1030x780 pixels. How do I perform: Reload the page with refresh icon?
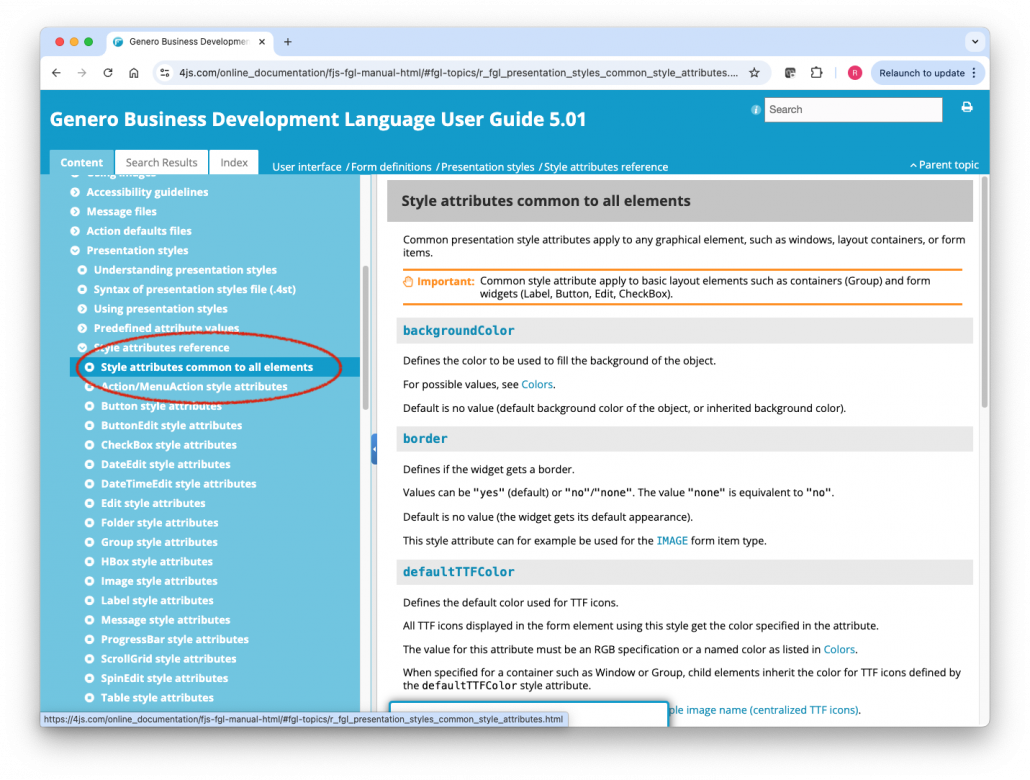pos(108,73)
